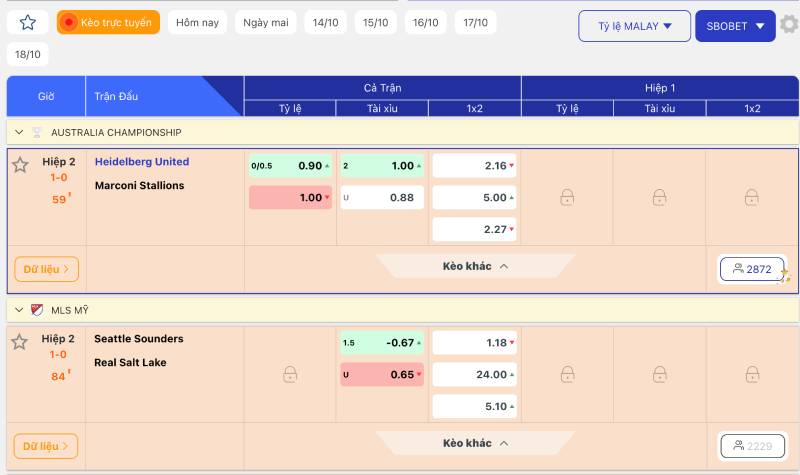Select the Hôm nay date tab
The width and height of the screenshot is (800, 475).
click(196, 22)
